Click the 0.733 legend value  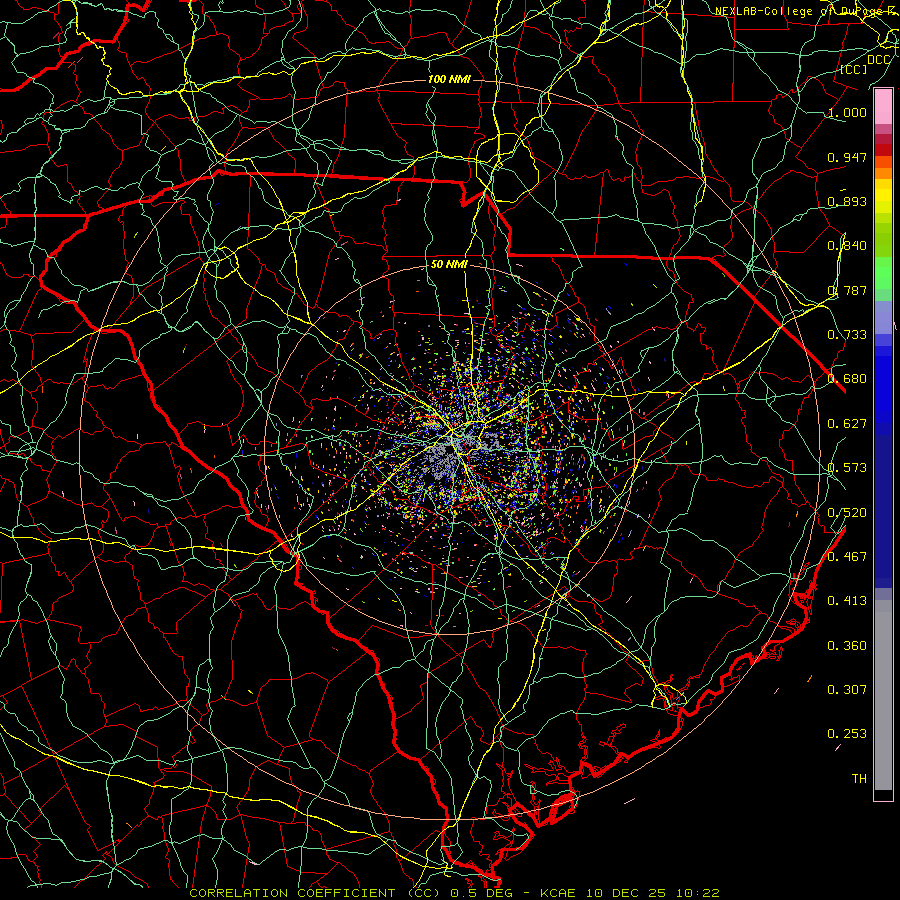(x=847, y=335)
